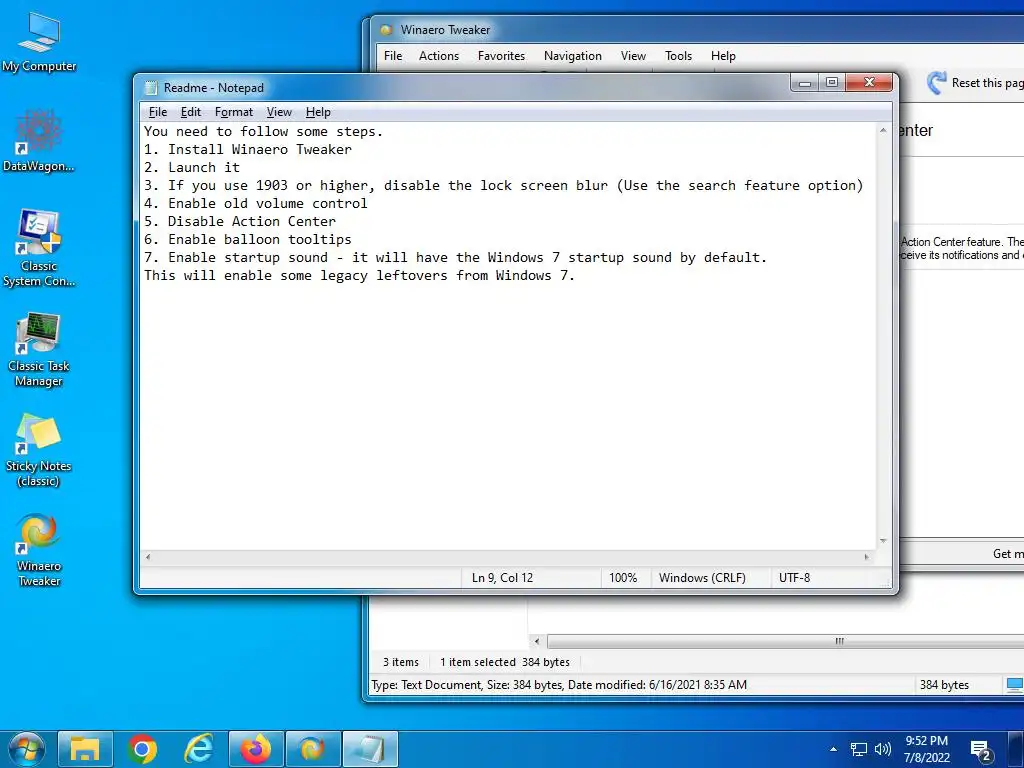
Task: Open Notepad Format menu
Action: [233, 112]
